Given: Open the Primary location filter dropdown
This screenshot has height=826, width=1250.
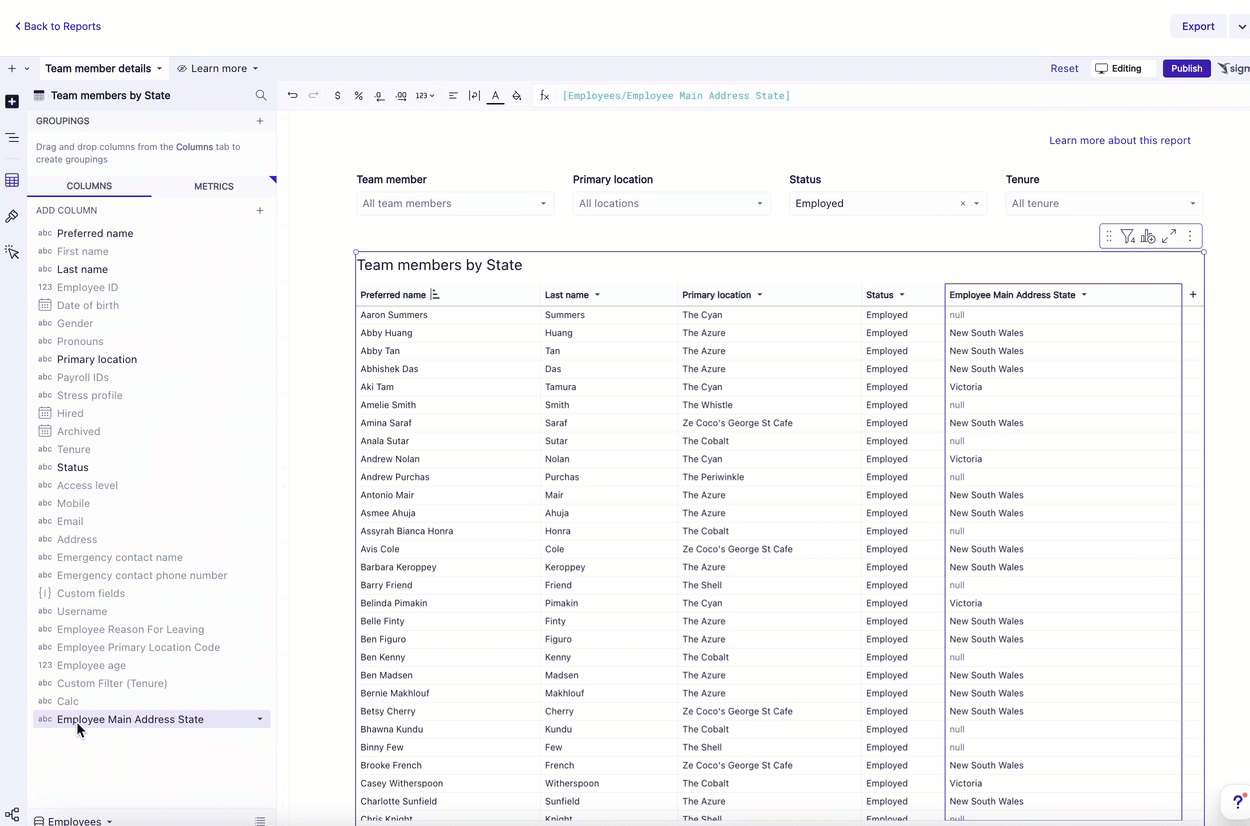Looking at the screenshot, I should tap(671, 204).
